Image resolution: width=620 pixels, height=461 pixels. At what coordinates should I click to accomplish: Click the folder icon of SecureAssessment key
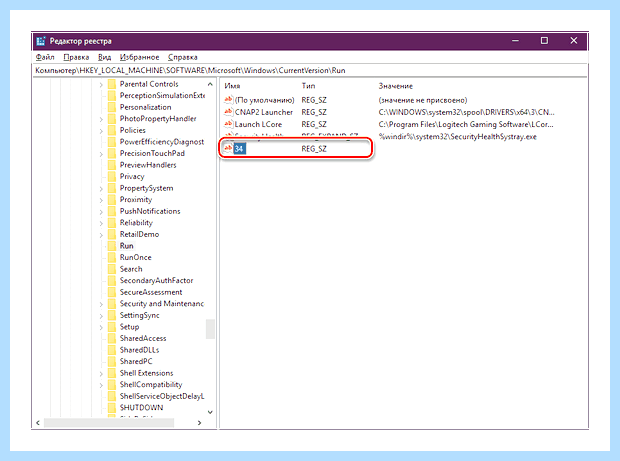coord(112,292)
